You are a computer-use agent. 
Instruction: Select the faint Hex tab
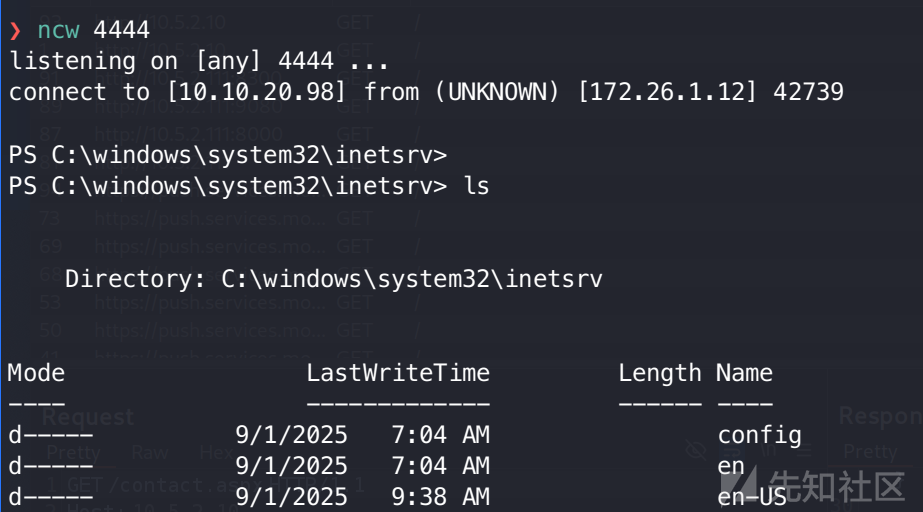click(215, 452)
